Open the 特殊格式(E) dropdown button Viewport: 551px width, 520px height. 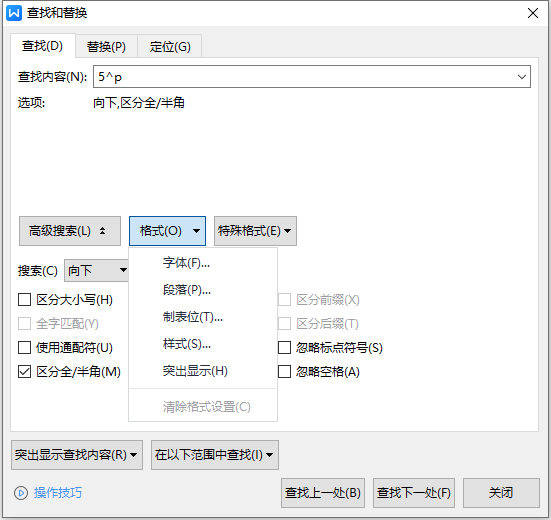(x=255, y=231)
